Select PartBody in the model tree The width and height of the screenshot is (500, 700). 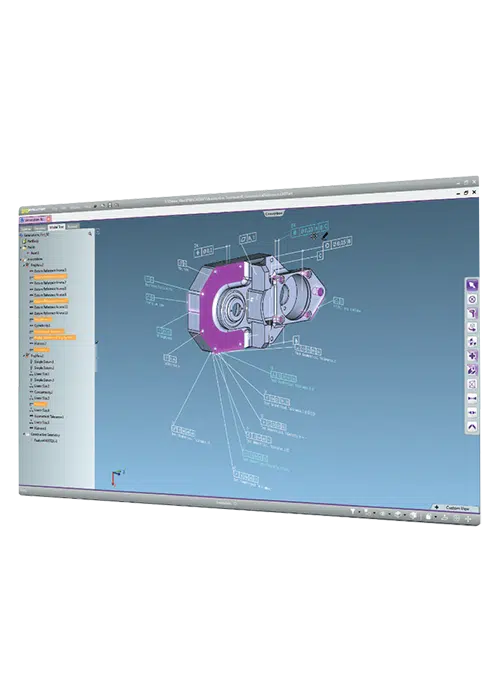tap(33, 241)
